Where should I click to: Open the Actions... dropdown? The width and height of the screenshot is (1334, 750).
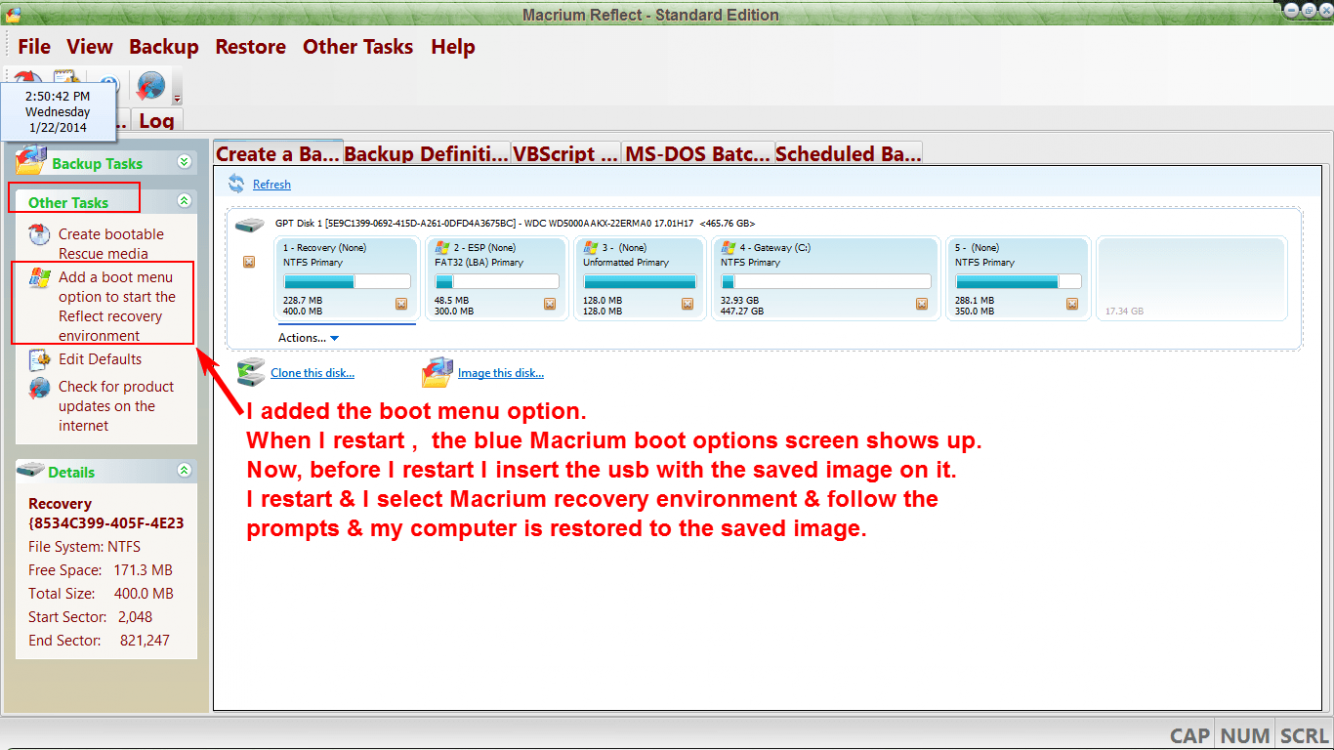(308, 338)
